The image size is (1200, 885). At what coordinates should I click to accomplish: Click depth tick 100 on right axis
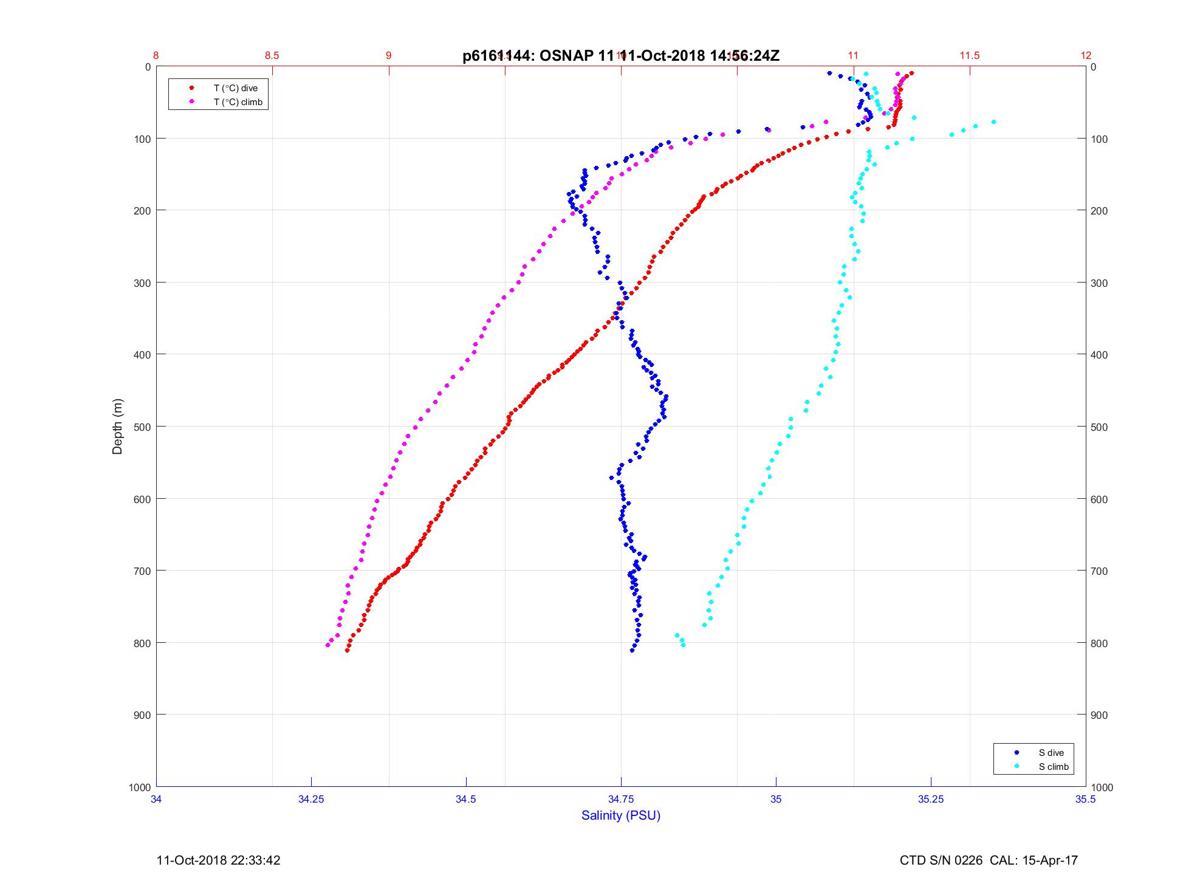point(1100,139)
